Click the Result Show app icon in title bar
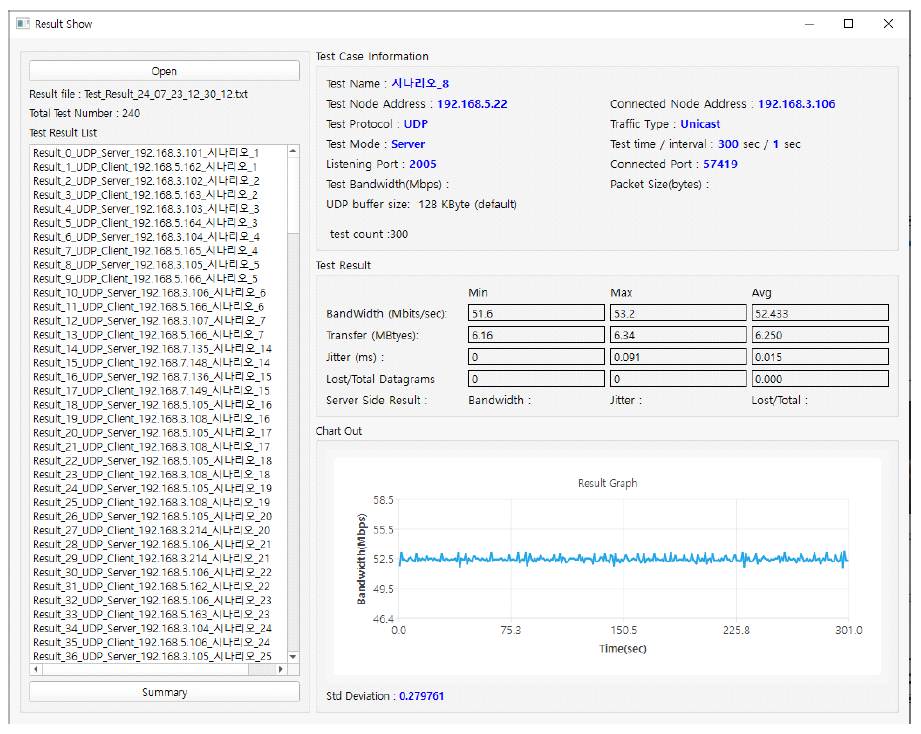Image resolution: width=921 pixels, height=734 pixels. point(23,24)
